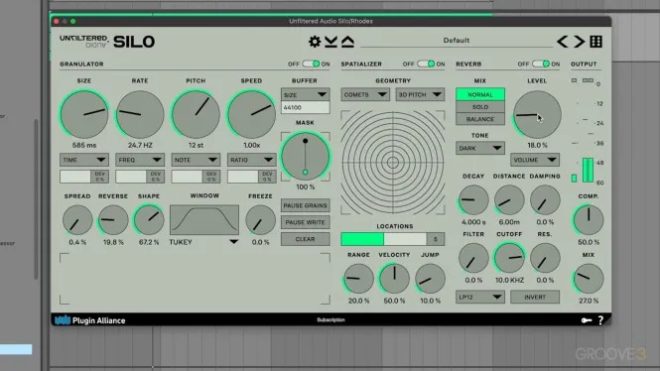This screenshot has width=660, height=371.
Task: Click the Default preset name field
Action: click(456, 41)
